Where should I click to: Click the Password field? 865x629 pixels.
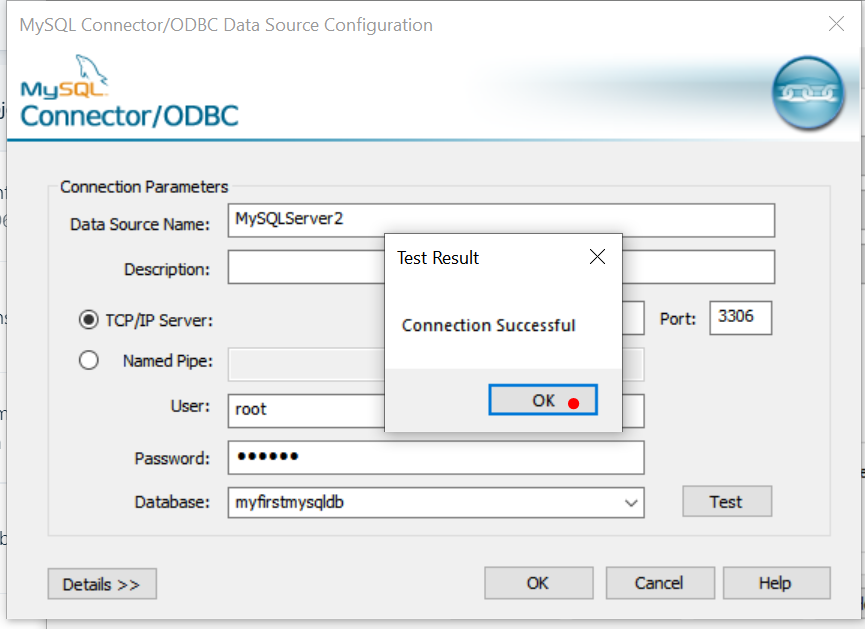[x=436, y=457]
